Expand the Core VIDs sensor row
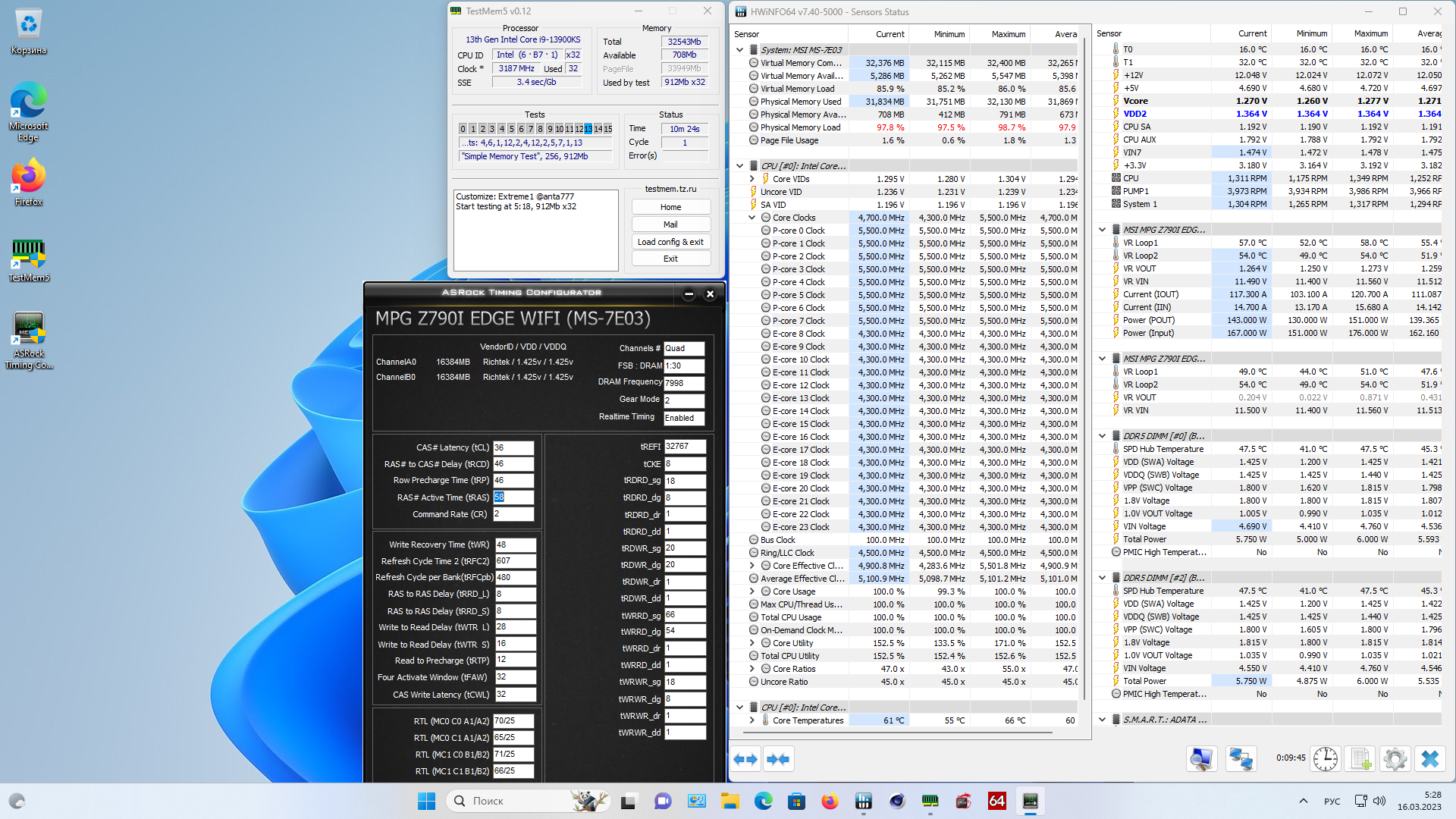 (x=752, y=179)
